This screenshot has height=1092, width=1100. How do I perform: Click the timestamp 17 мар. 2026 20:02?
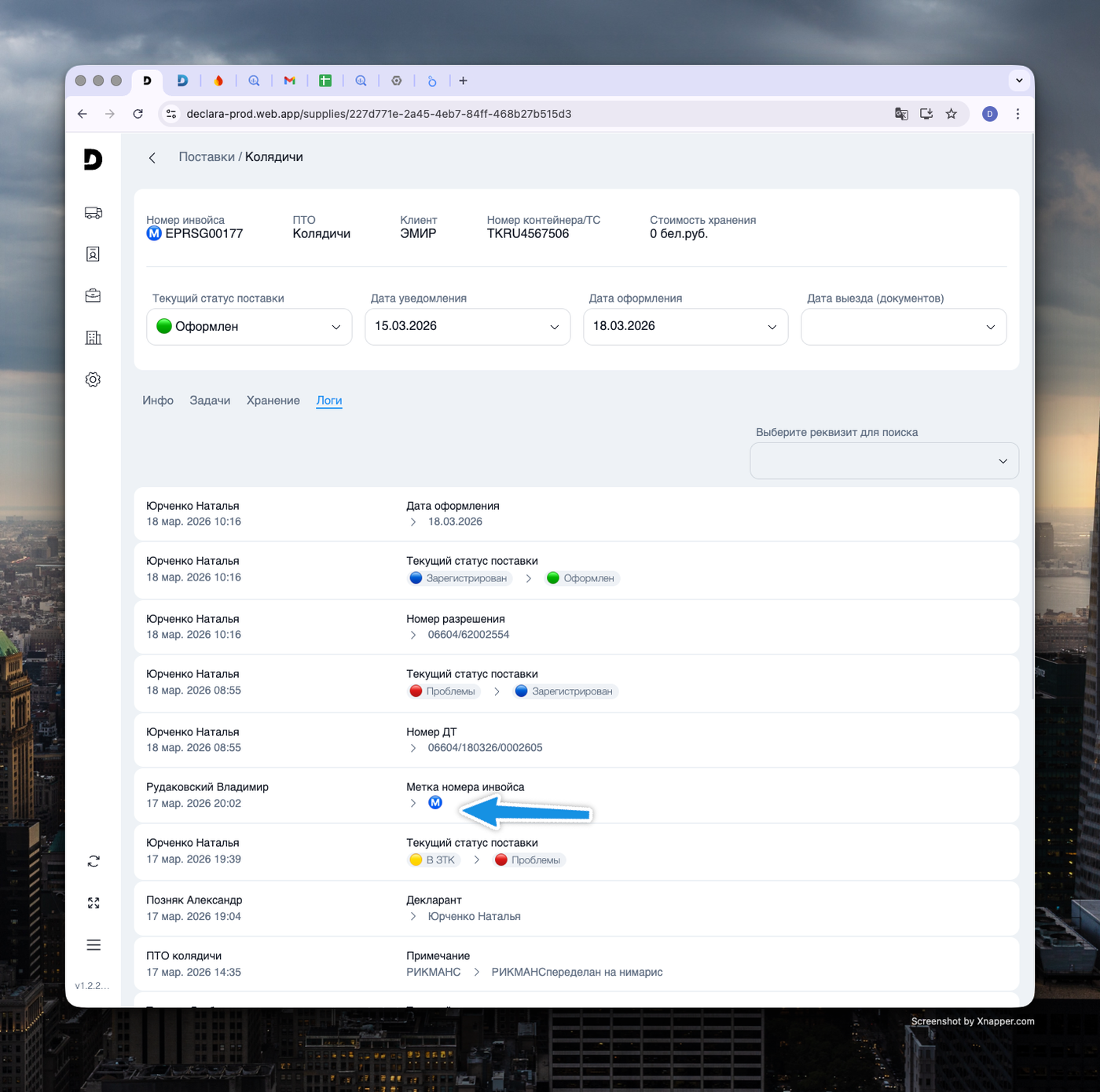point(194,804)
